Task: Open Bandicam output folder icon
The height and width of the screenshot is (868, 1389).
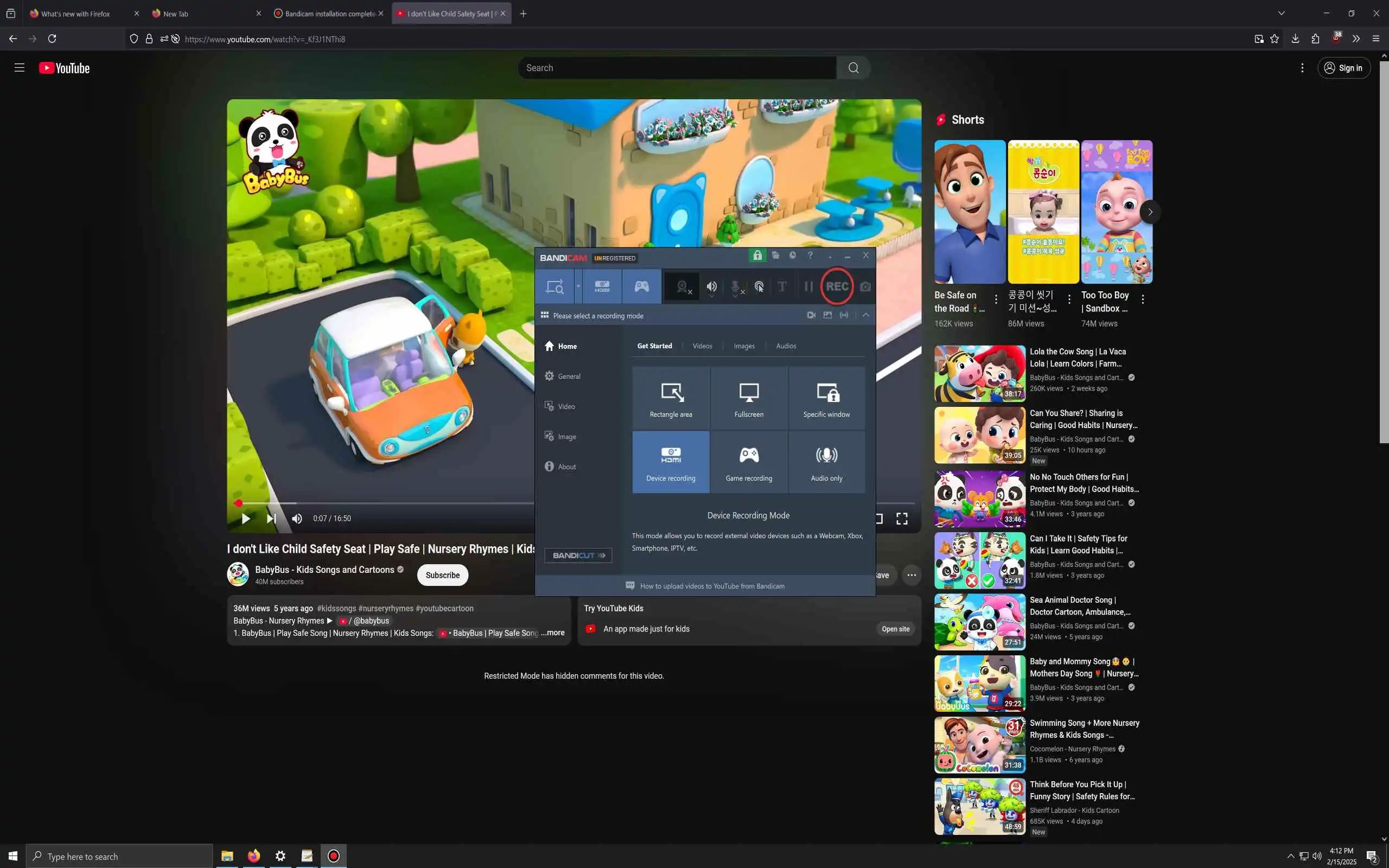Action: 775,256
